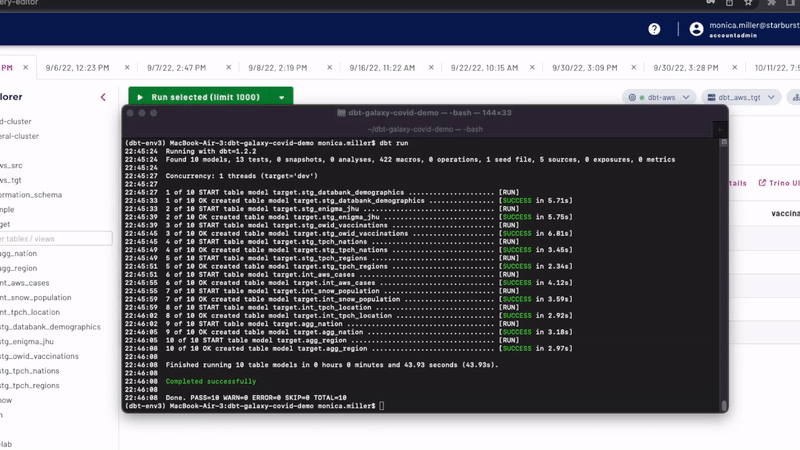Select stg_owid_vaccinations table in explorer
Screen dimensions: 800x450
point(39,356)
